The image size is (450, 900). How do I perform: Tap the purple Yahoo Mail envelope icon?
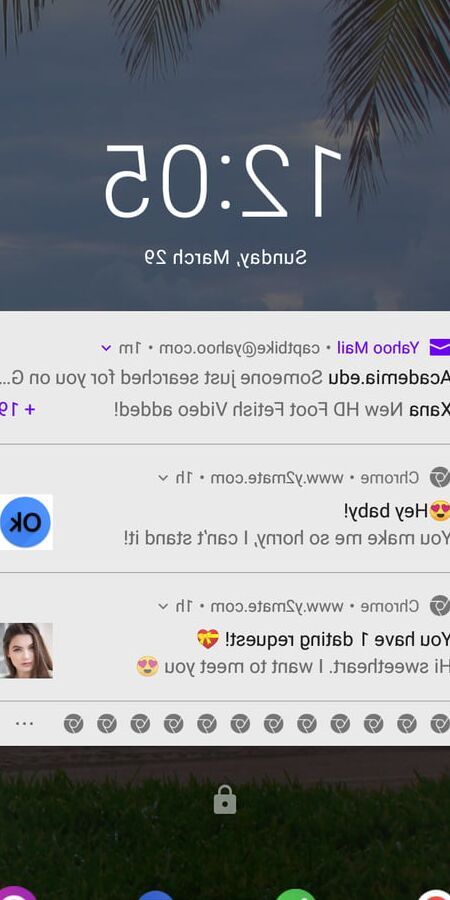pos(439,348)
